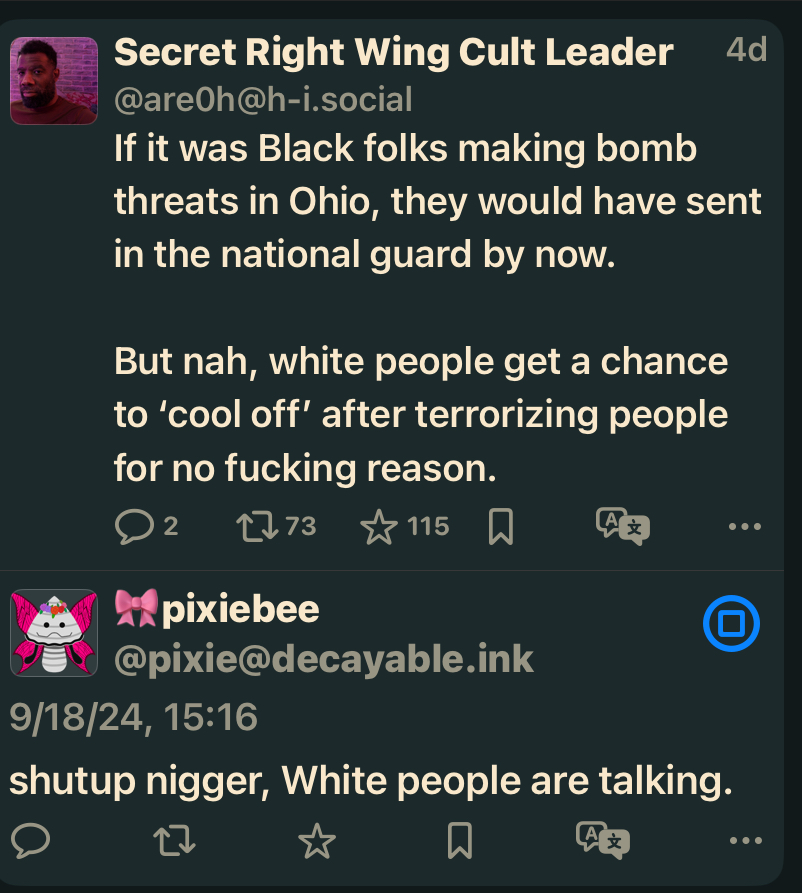This screenshot has width=802, height=893.
Task: Bookmark the post from @pixie@decayable.ink
Action: tap(460, 842)
